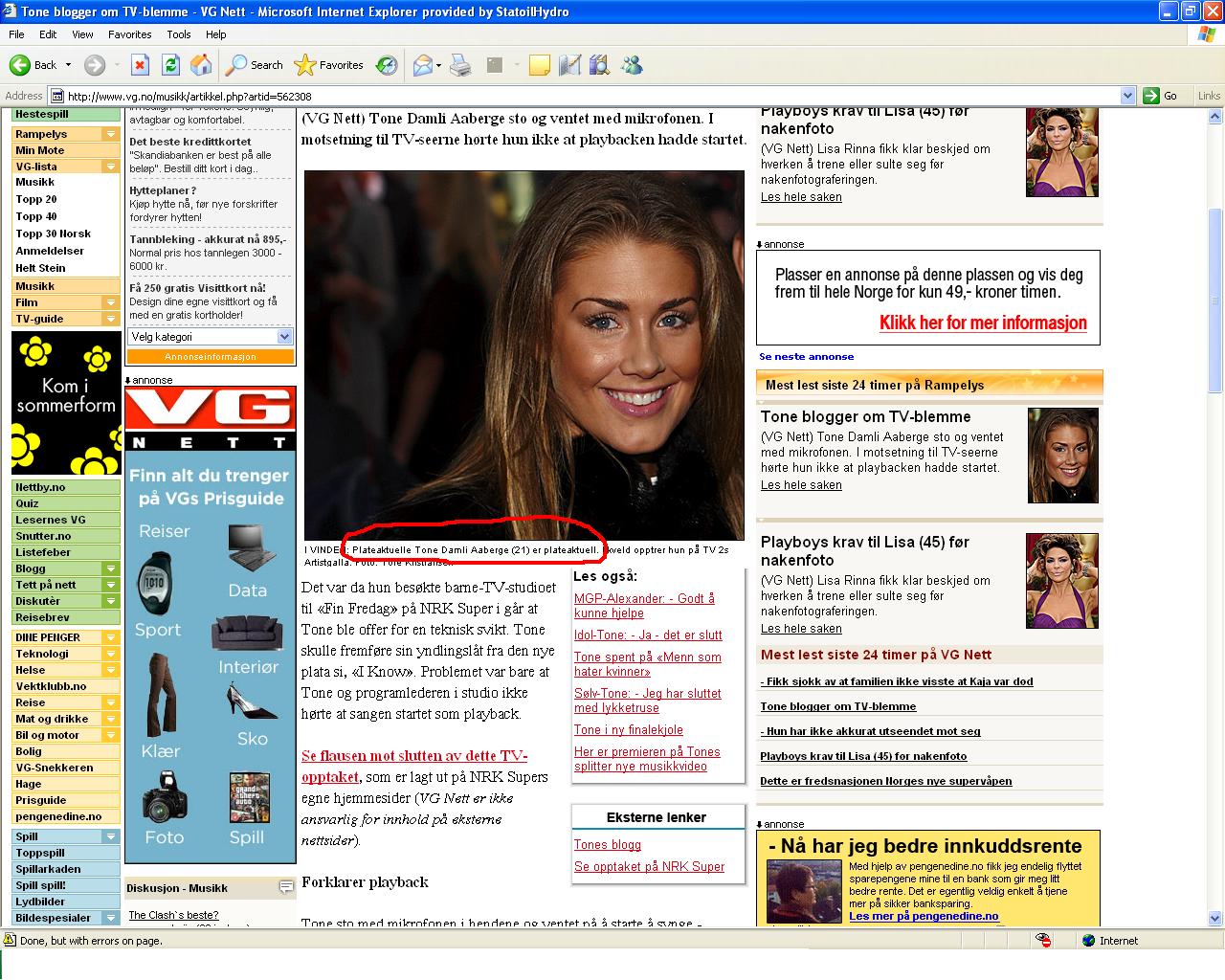Click the Links toolbar label

[1209, 96]
